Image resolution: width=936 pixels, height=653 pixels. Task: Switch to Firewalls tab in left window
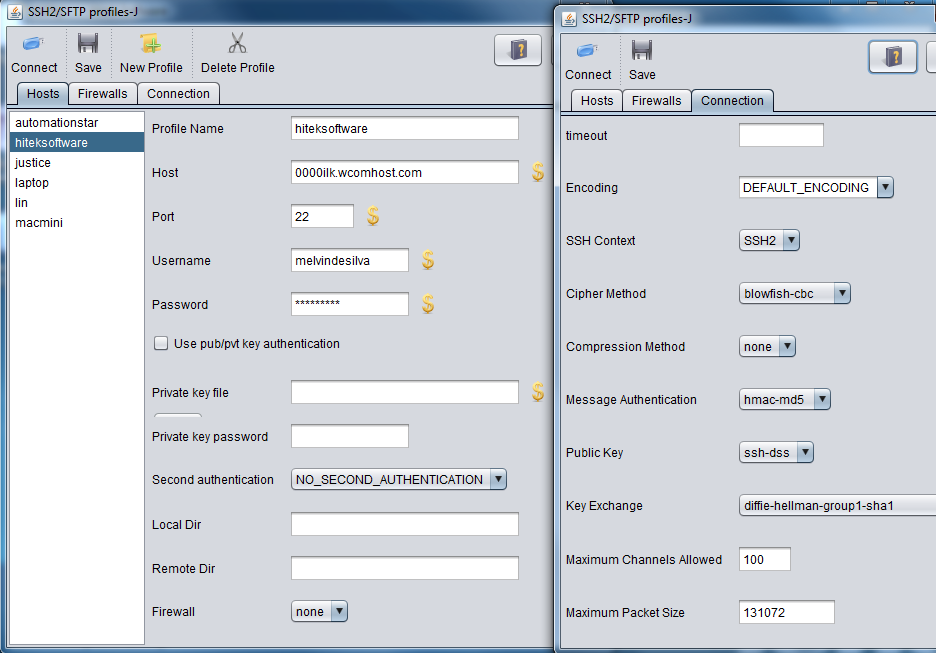(103, 94)
